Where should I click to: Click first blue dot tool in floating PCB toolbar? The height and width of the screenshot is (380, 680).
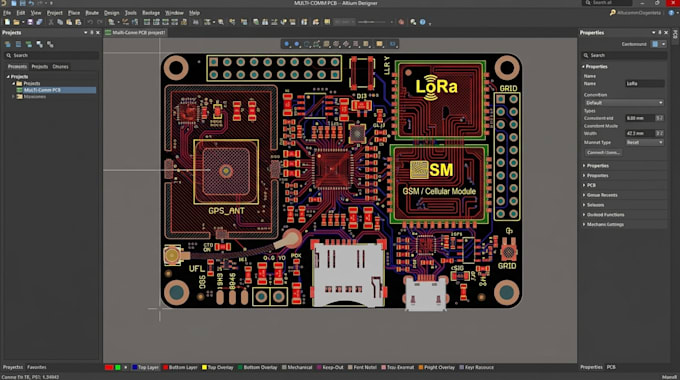(x=287, y=44)
